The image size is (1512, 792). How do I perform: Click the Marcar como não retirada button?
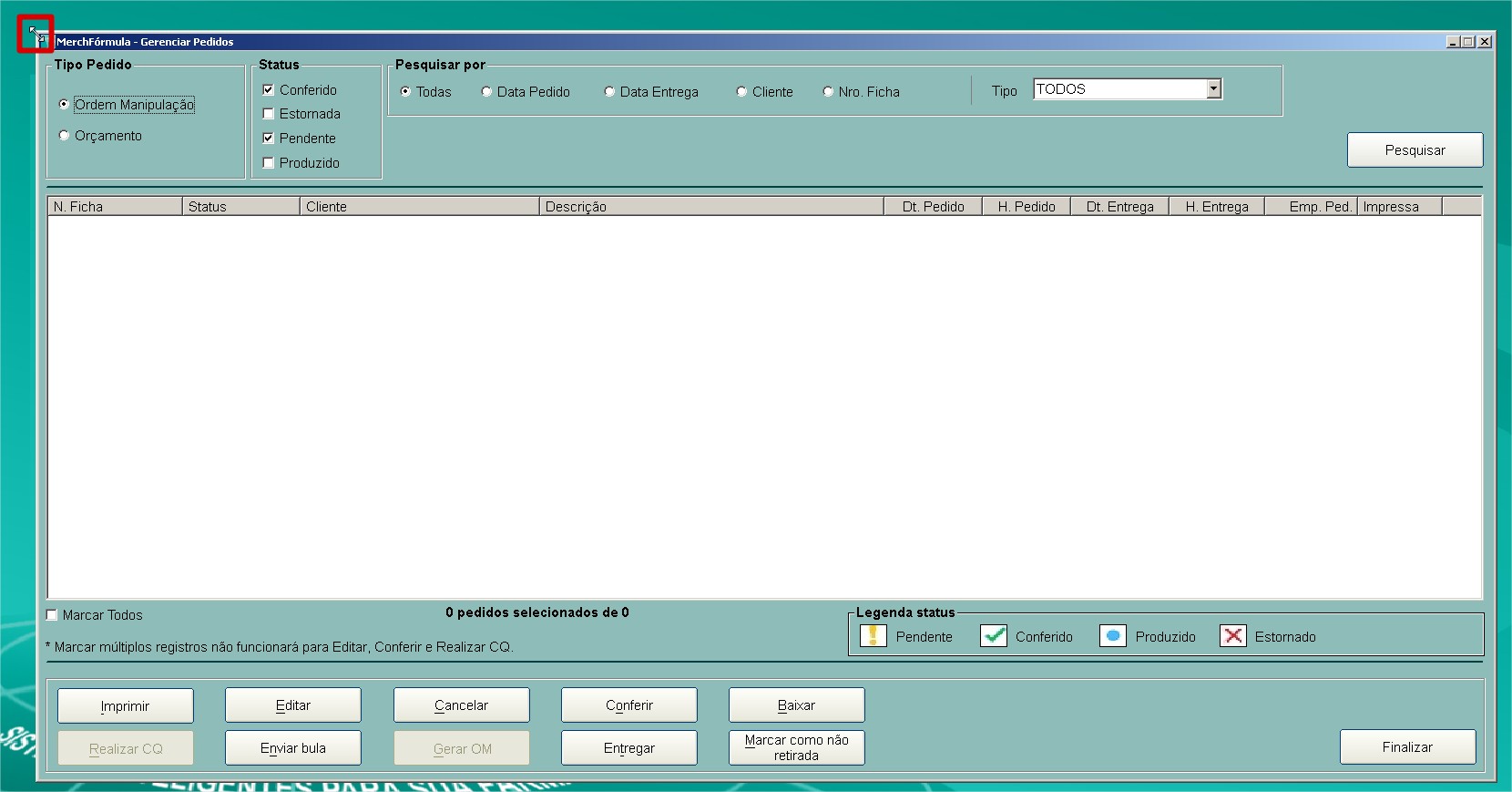click(x=796, y=747)
